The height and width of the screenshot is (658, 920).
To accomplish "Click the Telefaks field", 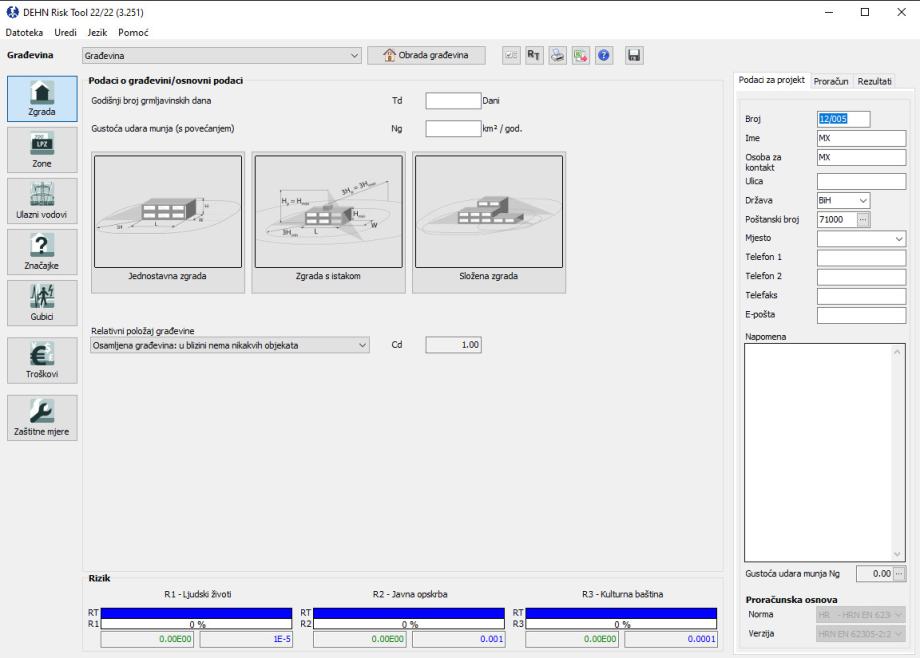I will 861,296.
